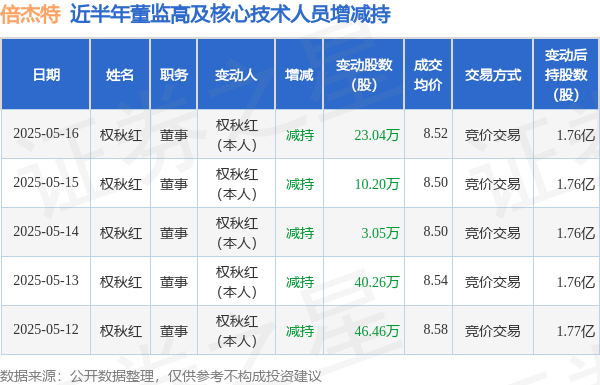Screen dimensions: 600x385
Task: Click the 成交均价 column header
Action: click(428, 75)
